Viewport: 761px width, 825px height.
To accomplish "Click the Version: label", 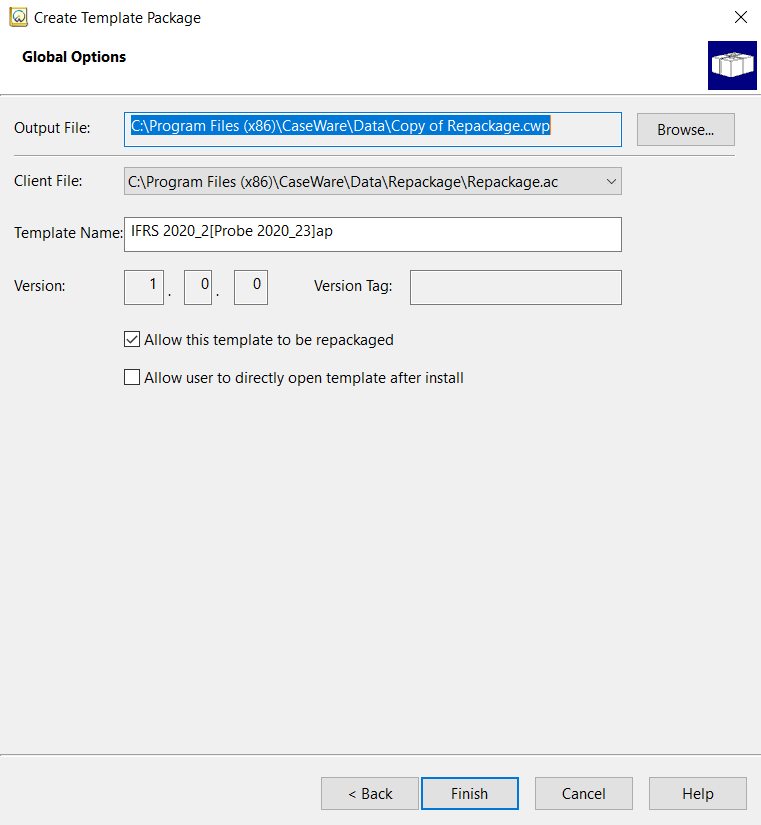I will coord(39,286).
